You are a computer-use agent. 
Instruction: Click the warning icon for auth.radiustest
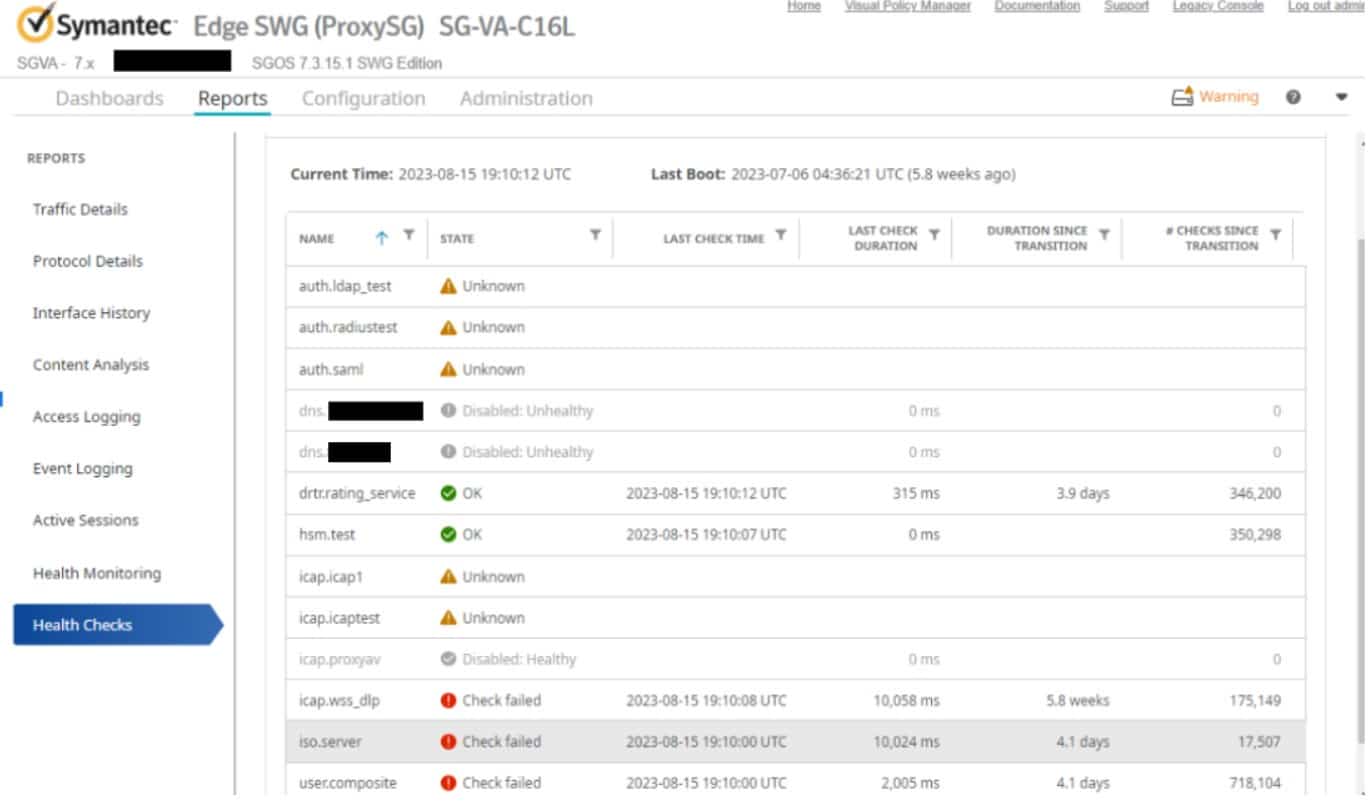click(x=448, y=327)
